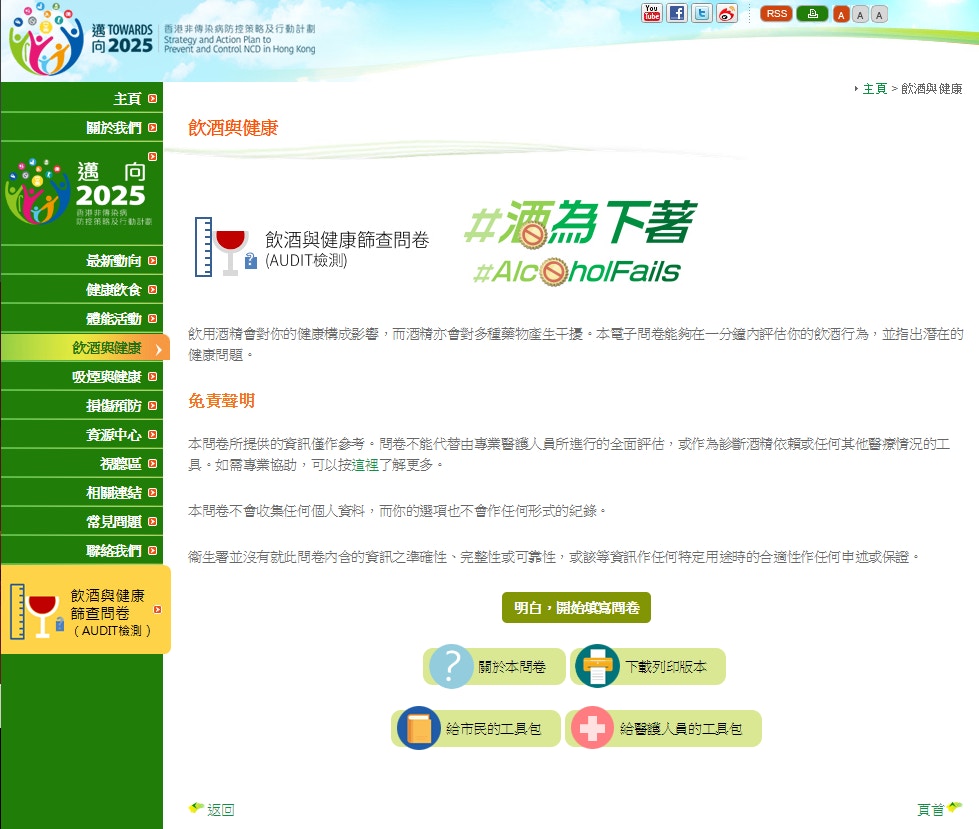Expand 健康飲食 in the sidebar menu
Viewport: 979px width, 829px height.
[x=121, y=290]
